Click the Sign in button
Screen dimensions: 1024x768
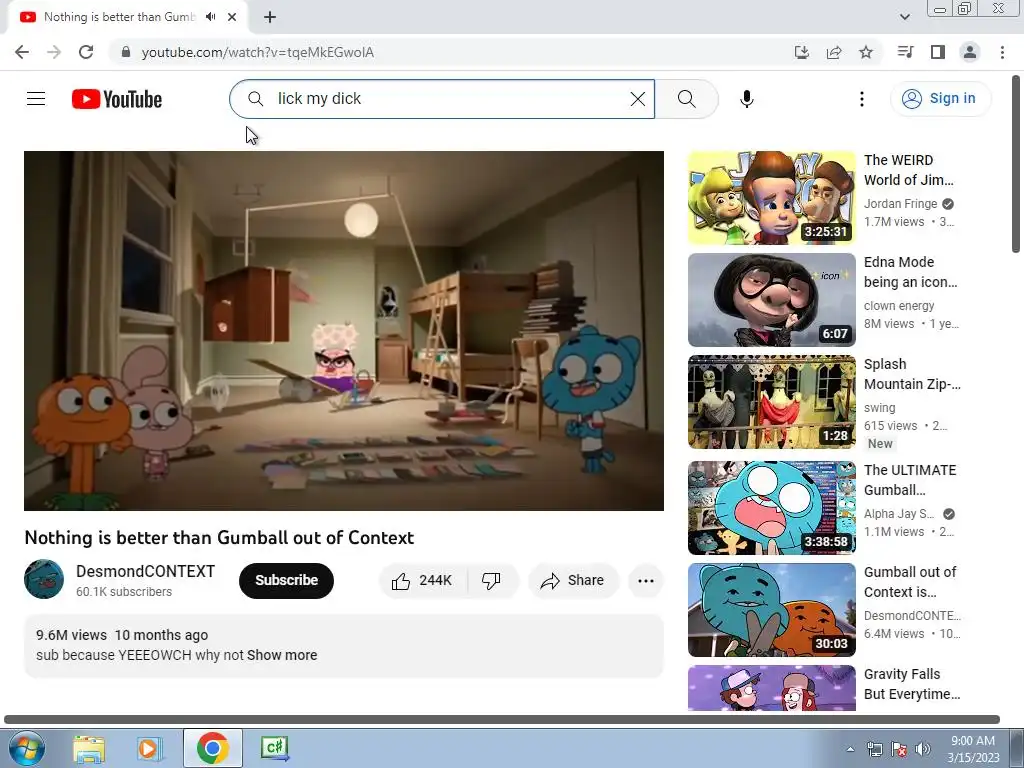click(940, 99)
